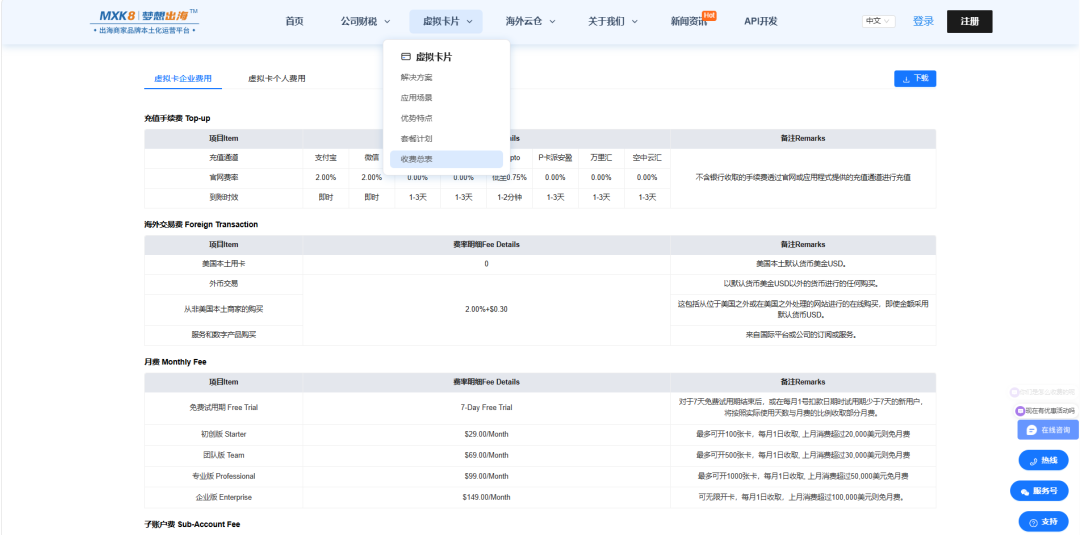The height and width of the screenshot is (535, 1080).
Task: Click the $29.00/Month fee cell
Action: [x=486, y=434]
